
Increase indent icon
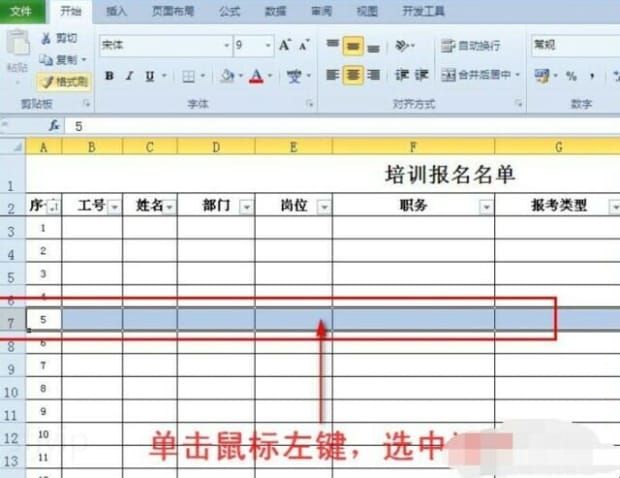422,75
